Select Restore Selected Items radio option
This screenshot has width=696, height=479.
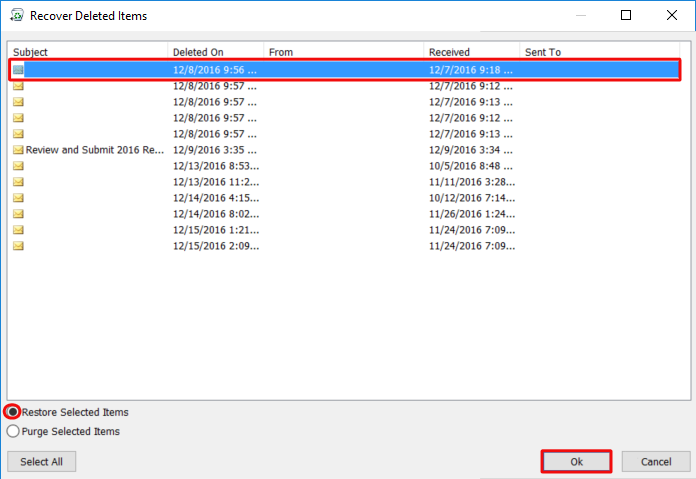click(x=13, y=412)
